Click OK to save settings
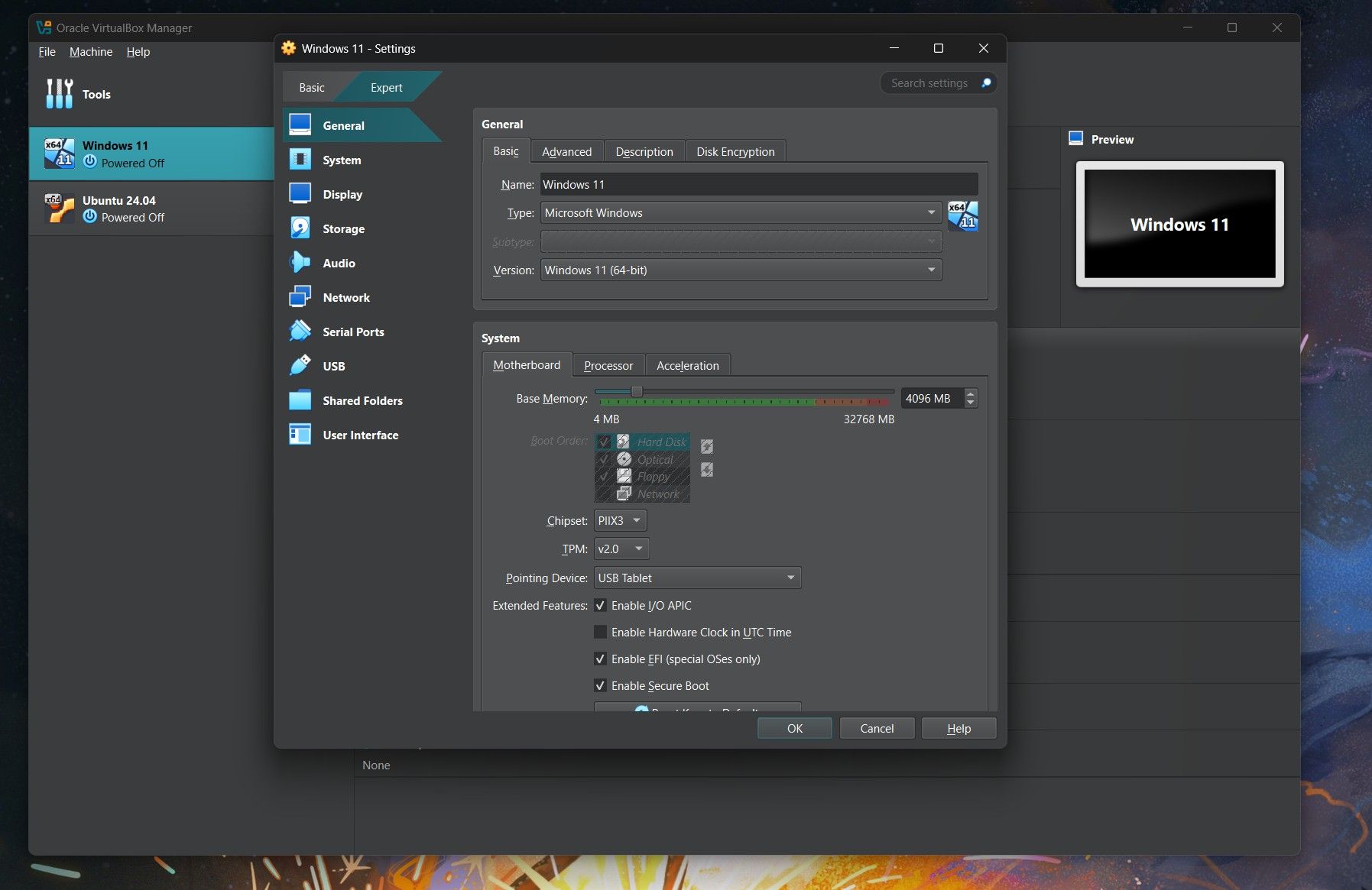 pyautogui.click(x=795, y=728)
